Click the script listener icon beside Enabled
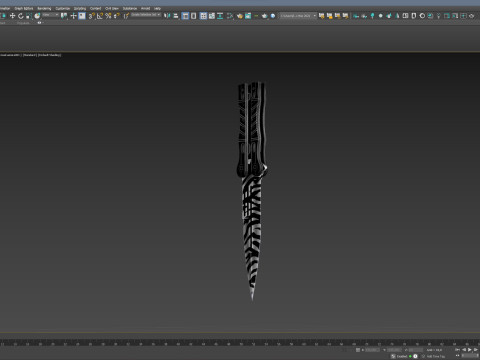The image size is (480, 360). tap(393, 356)
